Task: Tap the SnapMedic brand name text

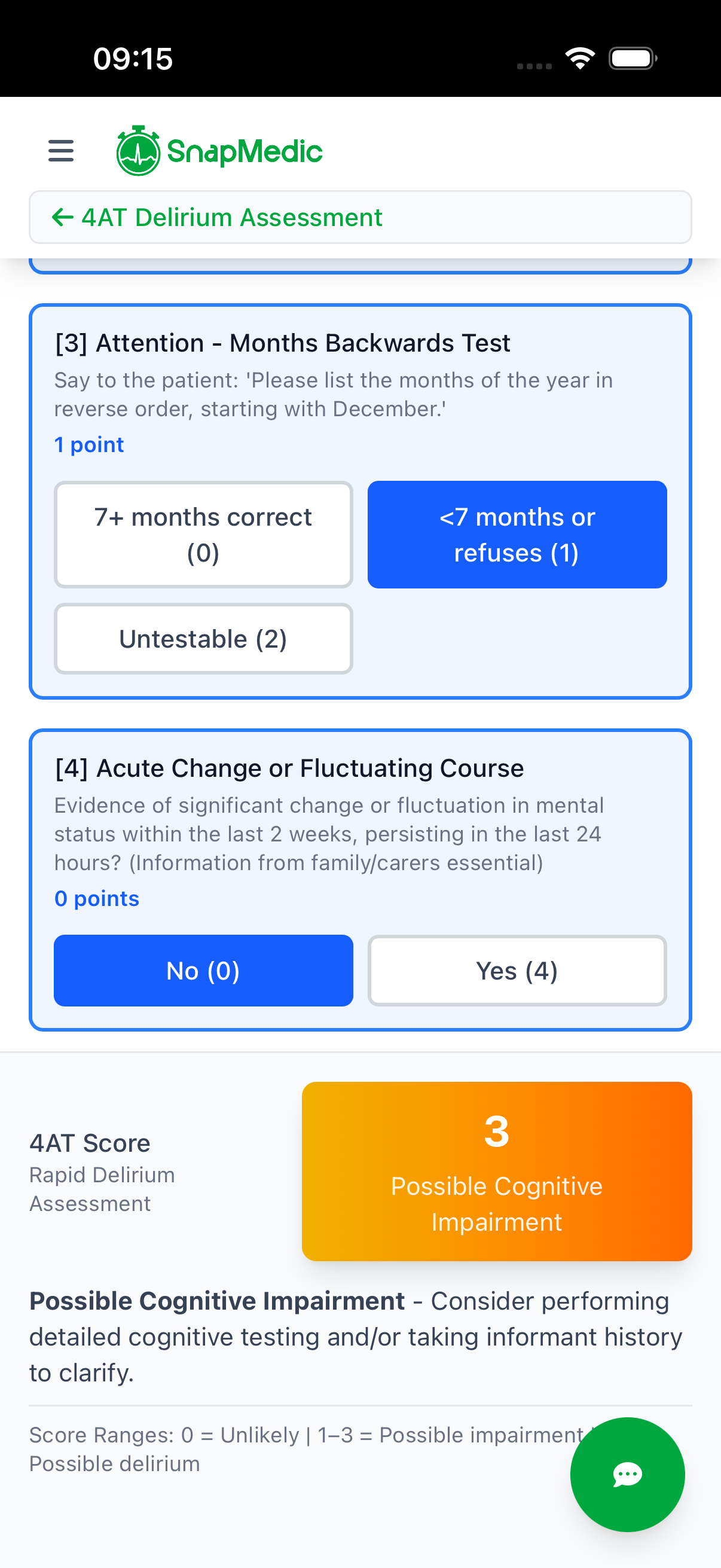Action: pos(245,151)
